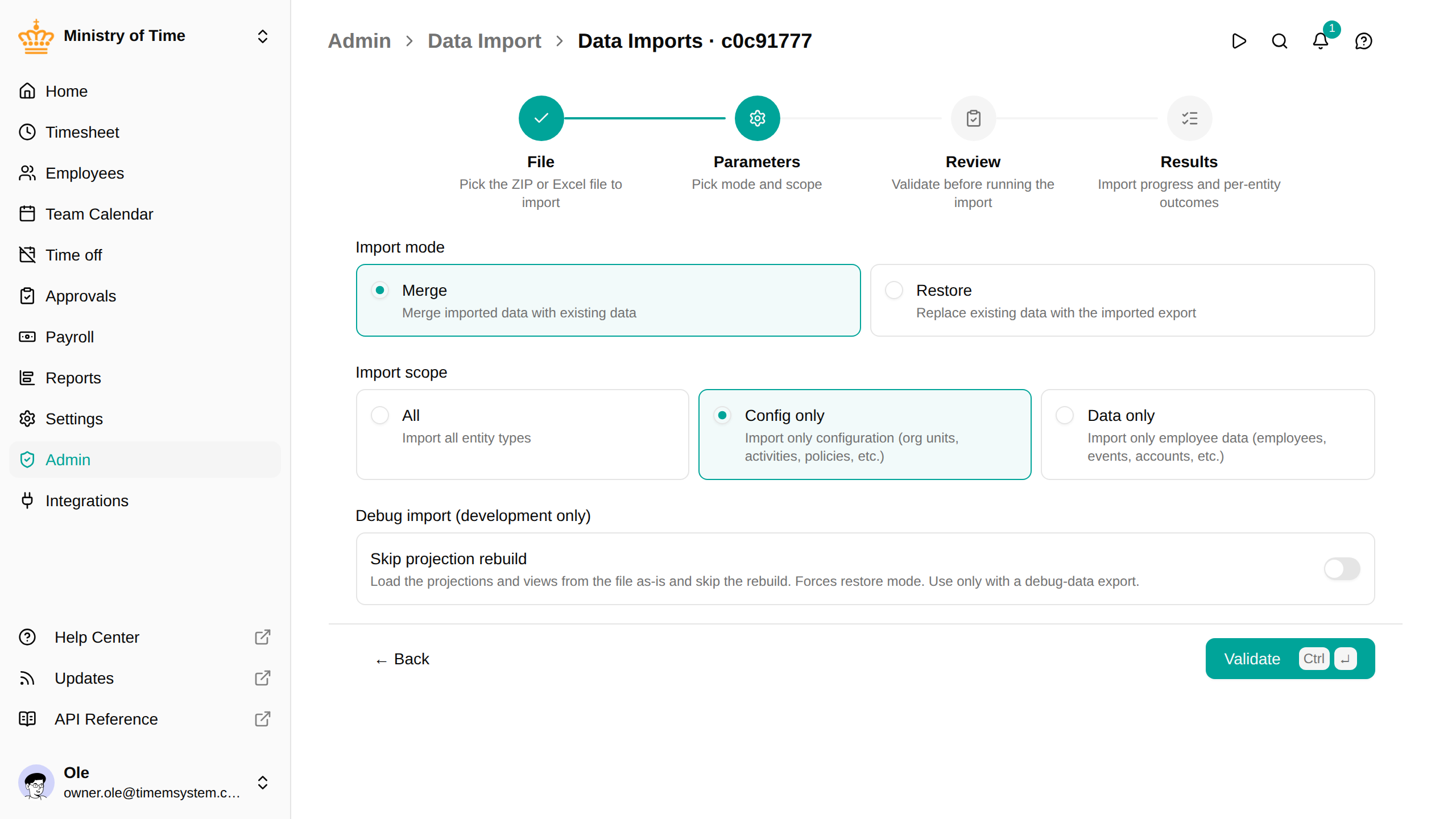The width and height of the screenshot is (1456, 819).
Task: Open Reports in the sidebar
Action: (145, 378)
